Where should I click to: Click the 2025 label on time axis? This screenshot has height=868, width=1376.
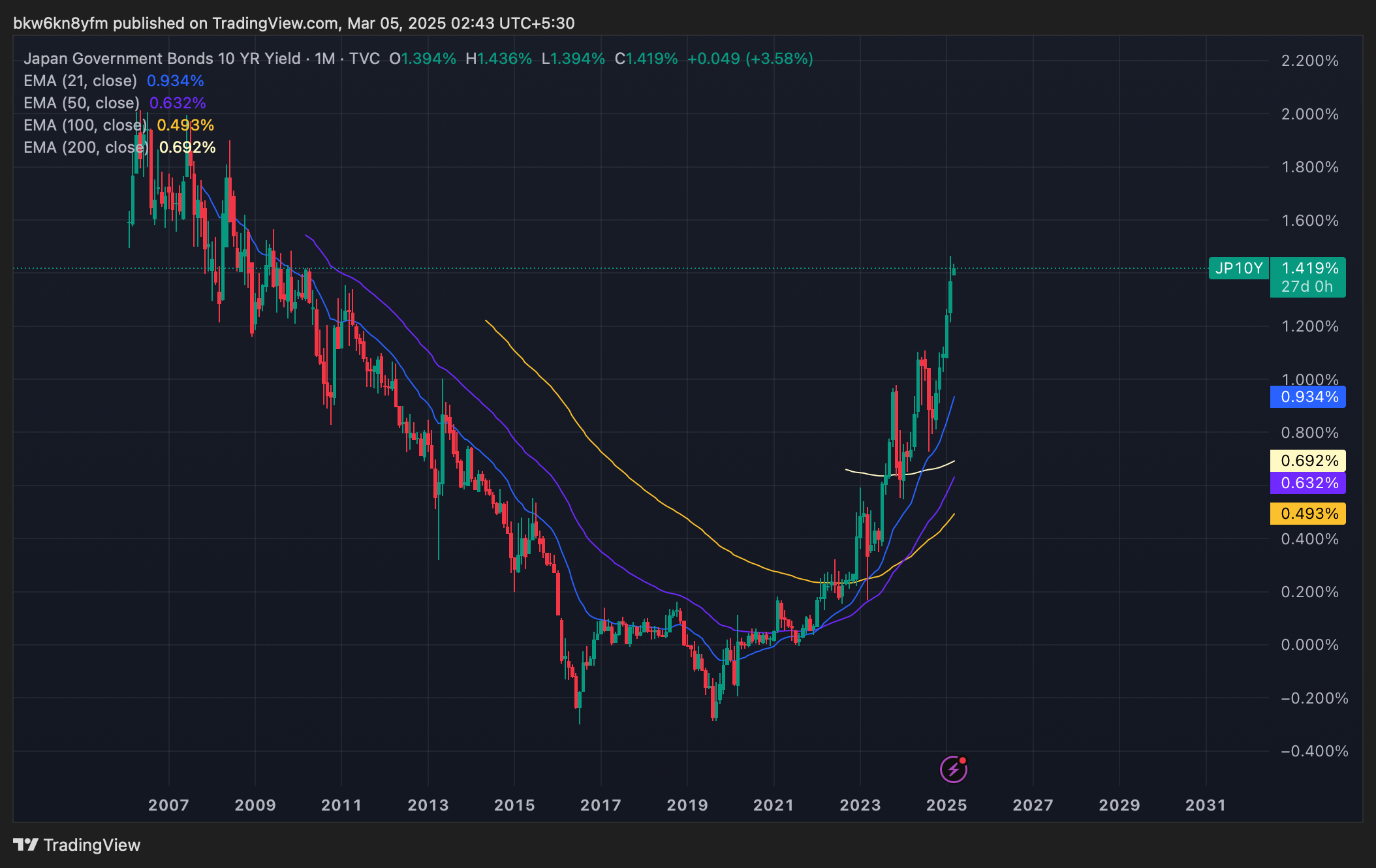946,805
